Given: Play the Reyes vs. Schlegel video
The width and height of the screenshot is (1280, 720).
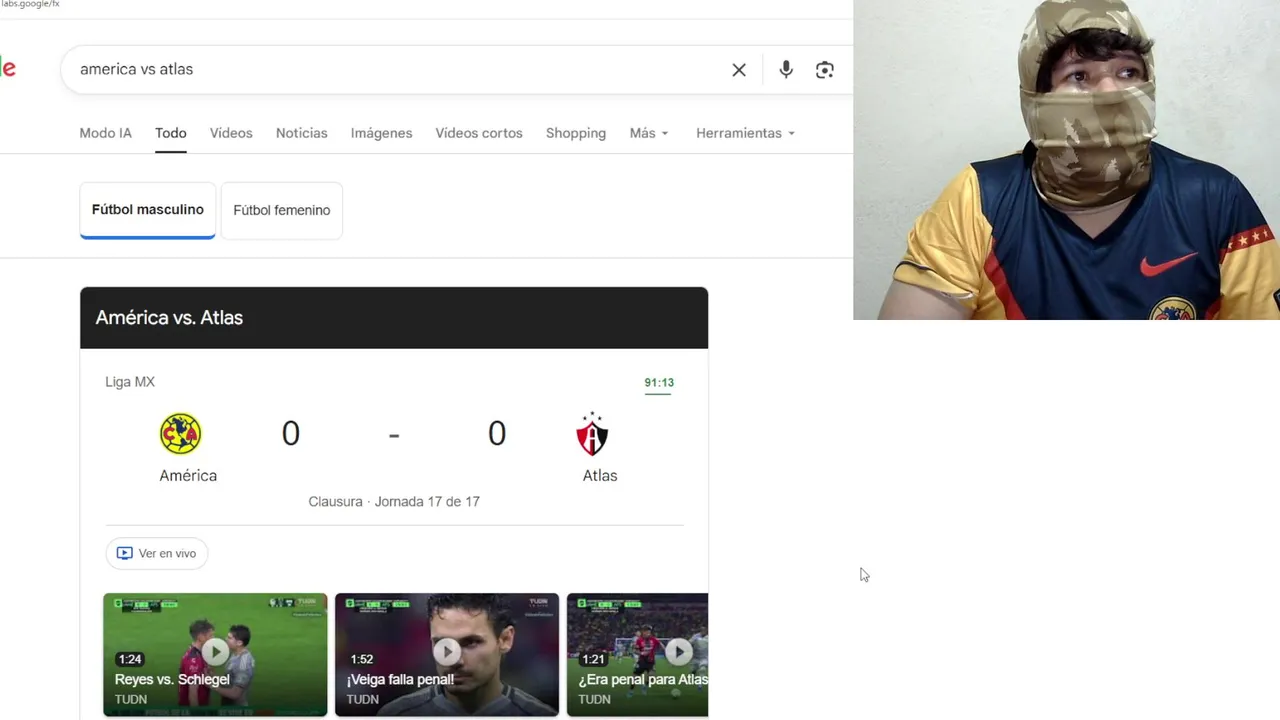Looking at the screenshot, I should pyautogui.click(x=215, y=655).
